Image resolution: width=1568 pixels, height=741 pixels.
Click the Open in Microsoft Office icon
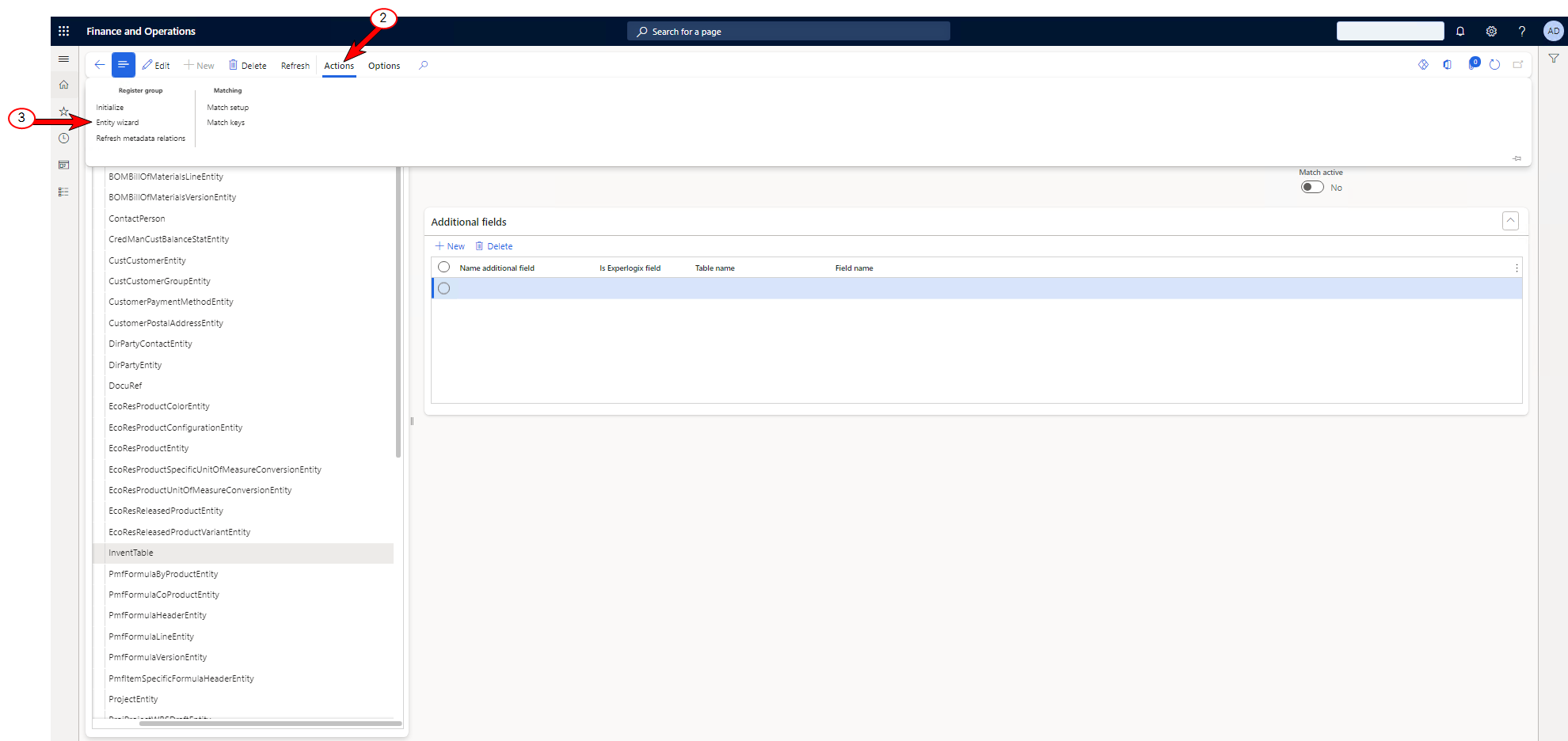1447,64
